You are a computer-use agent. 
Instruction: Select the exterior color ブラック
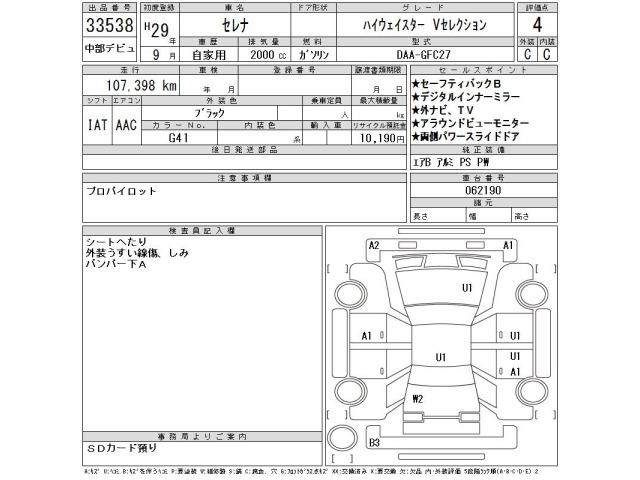pos(209,113)
